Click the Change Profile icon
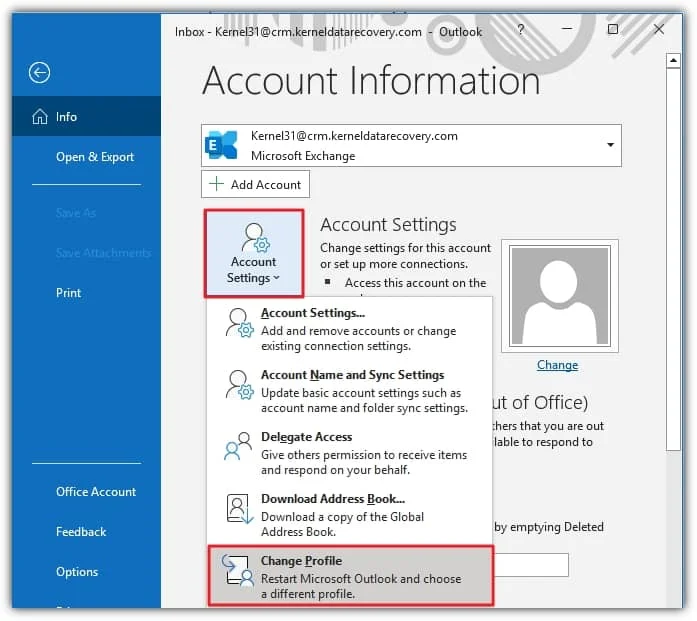The height and width of the screenshot is (621, 697). point(238,571)
